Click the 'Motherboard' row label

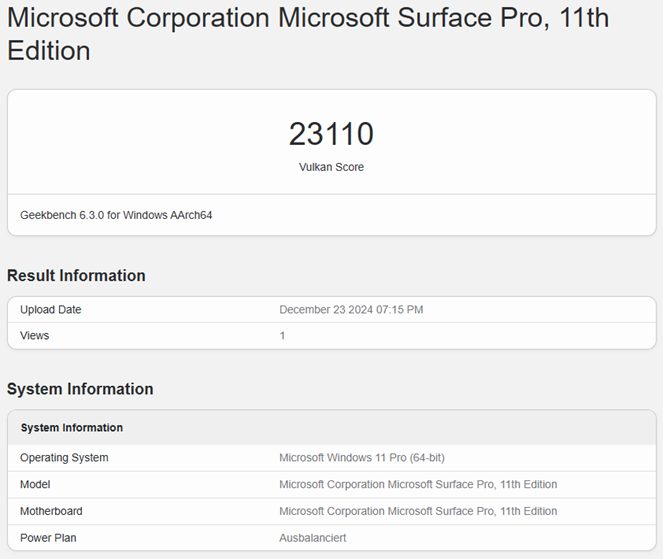click(x=51, y=512)
